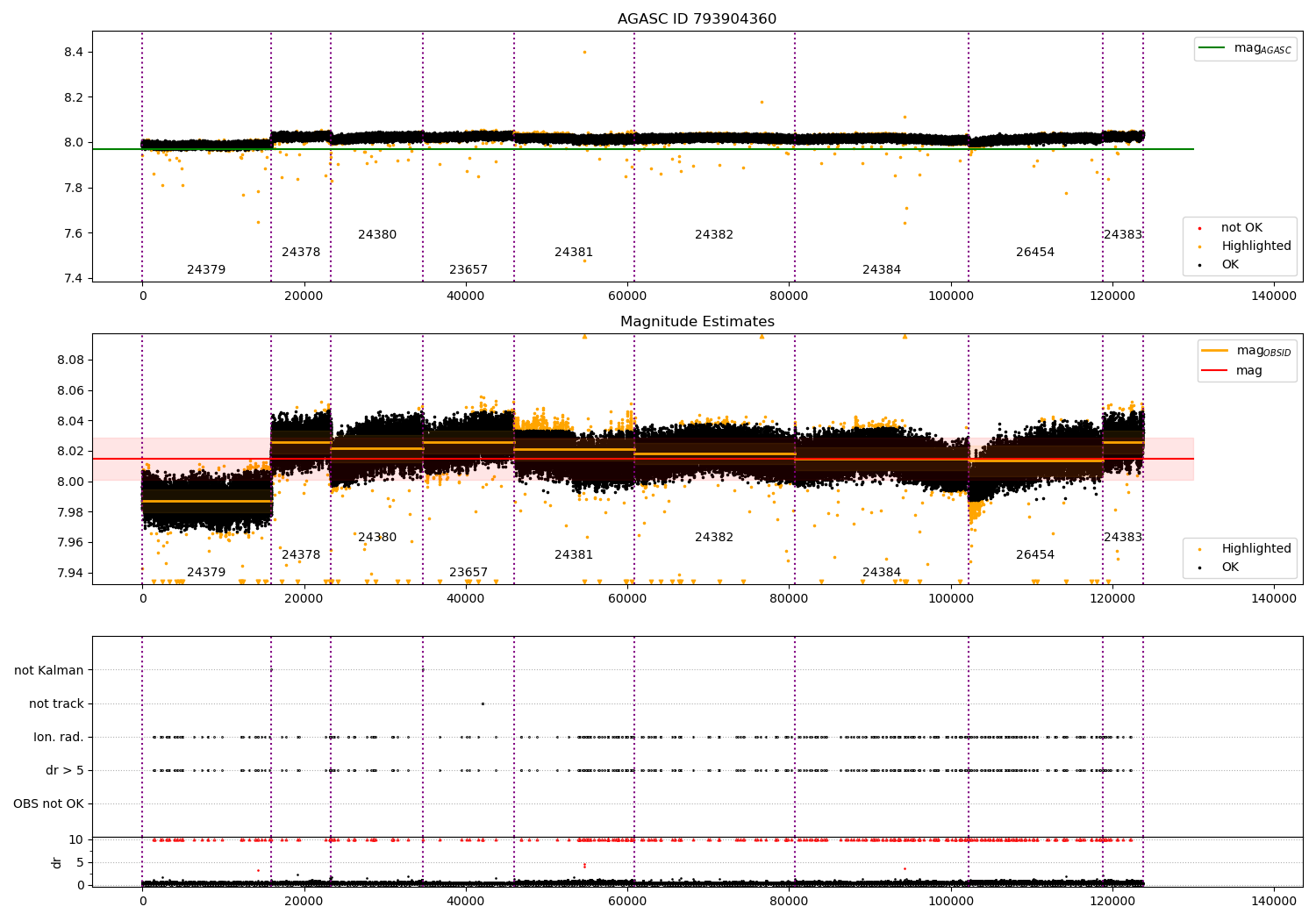Click dr axis tick label 10
This screenshot has height=921, width=1316.
76,839
